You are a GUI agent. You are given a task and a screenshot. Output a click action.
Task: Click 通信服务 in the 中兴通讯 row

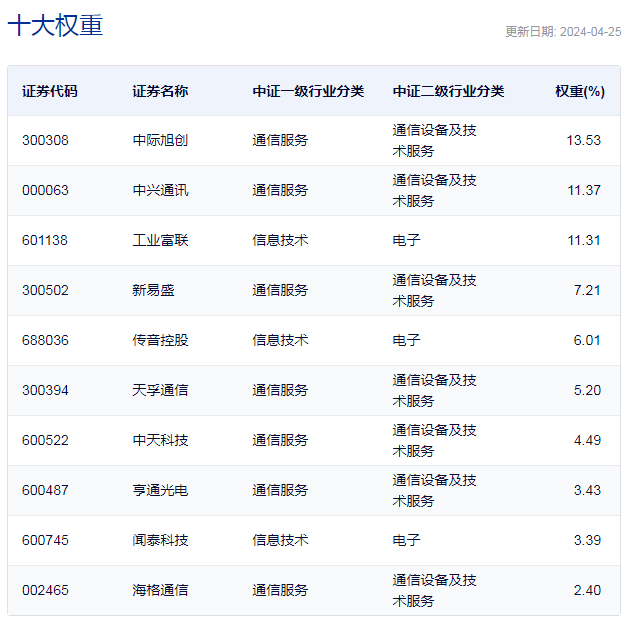[x=280, y=190]
